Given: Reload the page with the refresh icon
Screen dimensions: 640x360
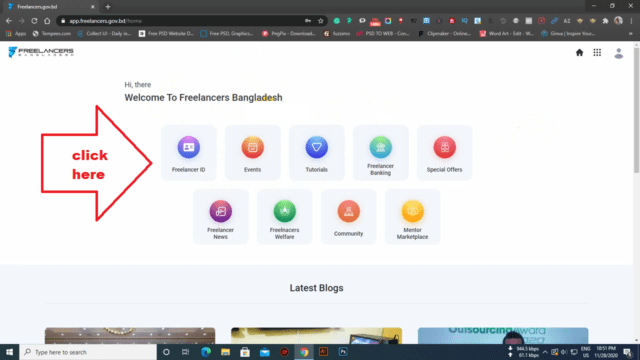Looking at the screenshot, I should point(34,21).
